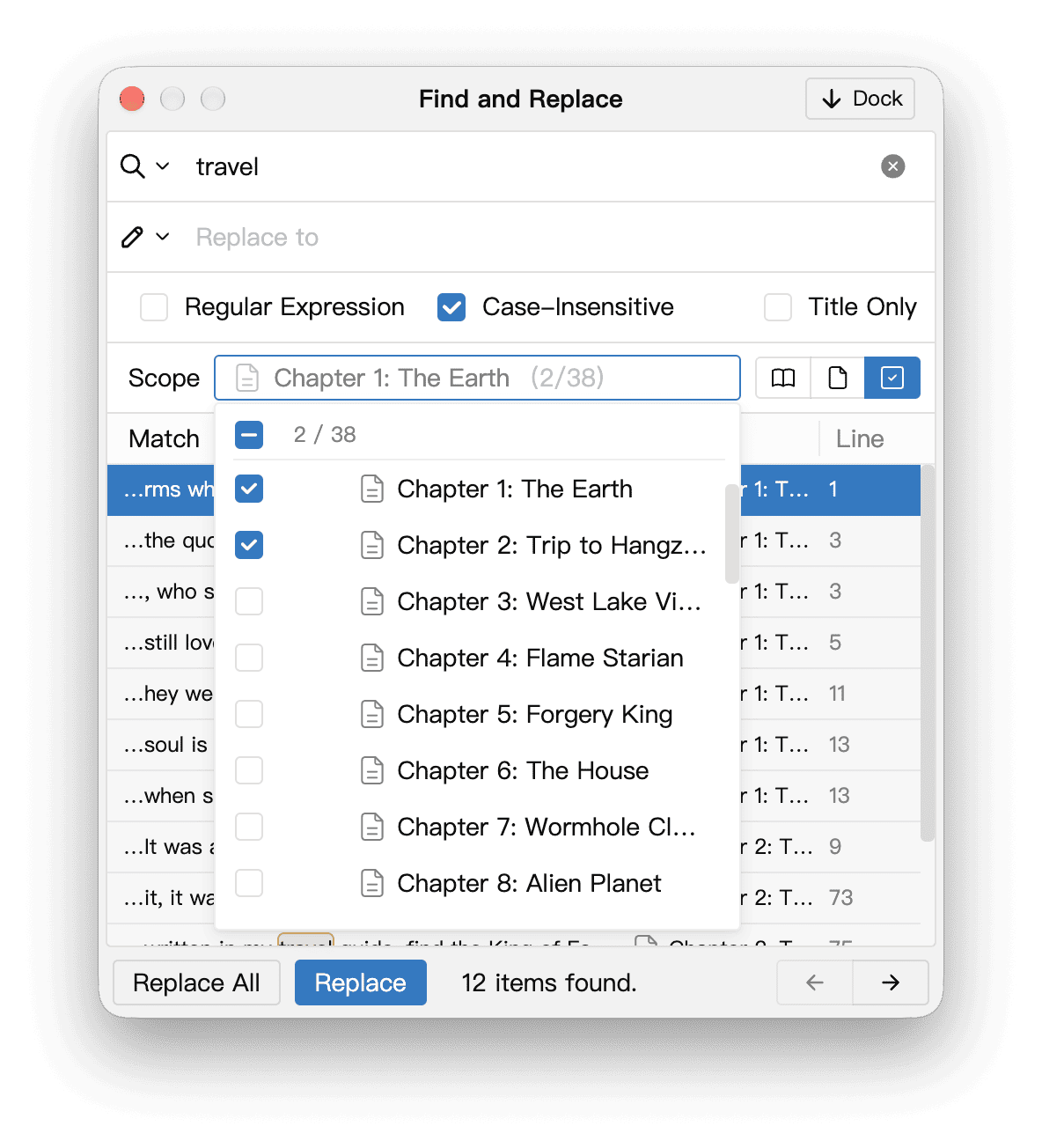Click the chapter dropdown list scrollbar
Image resolution: width=1042 pixels, height=1148 pixels.
(x=731, y=534)
